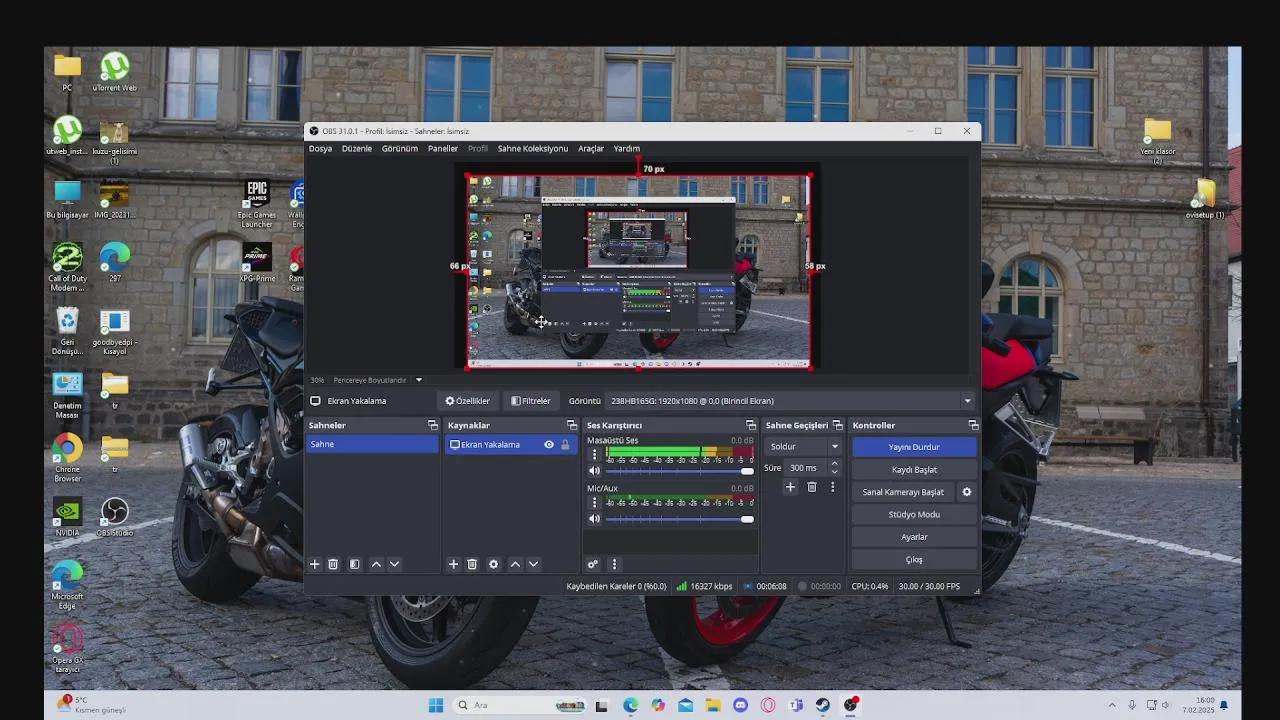This screenshot has width=1280, height=720.
Task: Open Windows Start menu
Action: pos(436,705)
